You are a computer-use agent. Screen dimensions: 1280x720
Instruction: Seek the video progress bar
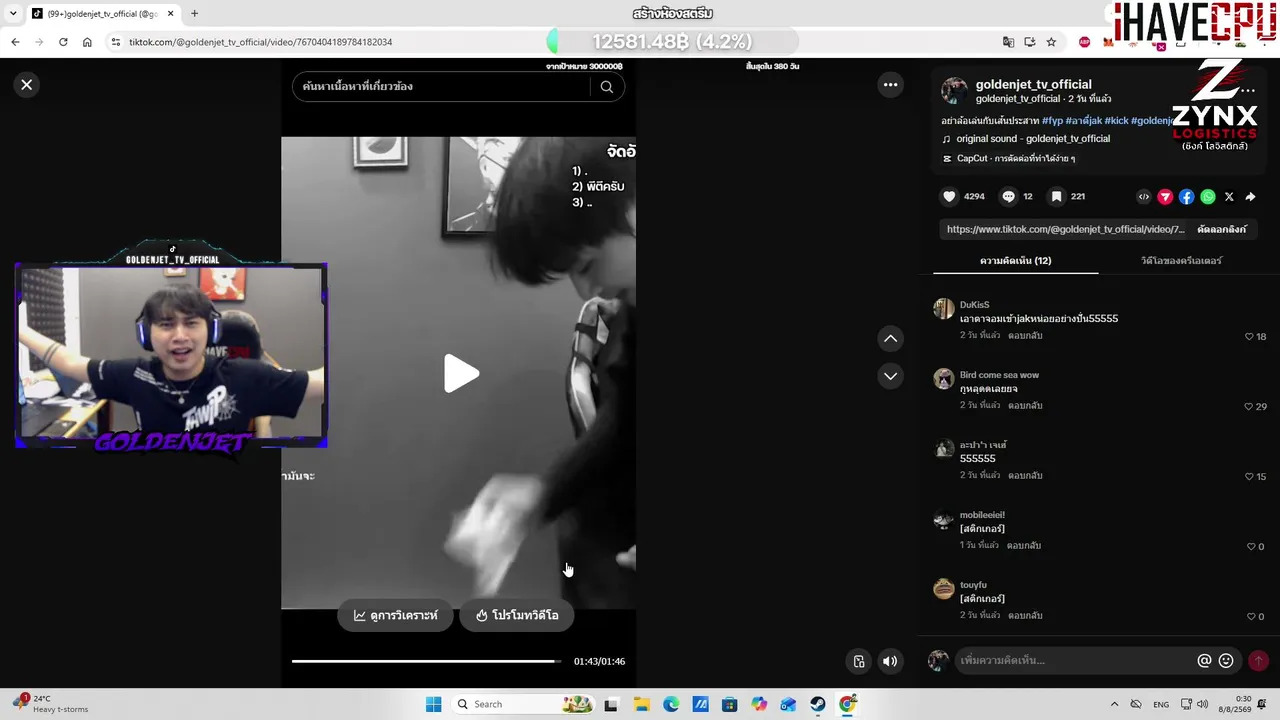coord(427,661)
